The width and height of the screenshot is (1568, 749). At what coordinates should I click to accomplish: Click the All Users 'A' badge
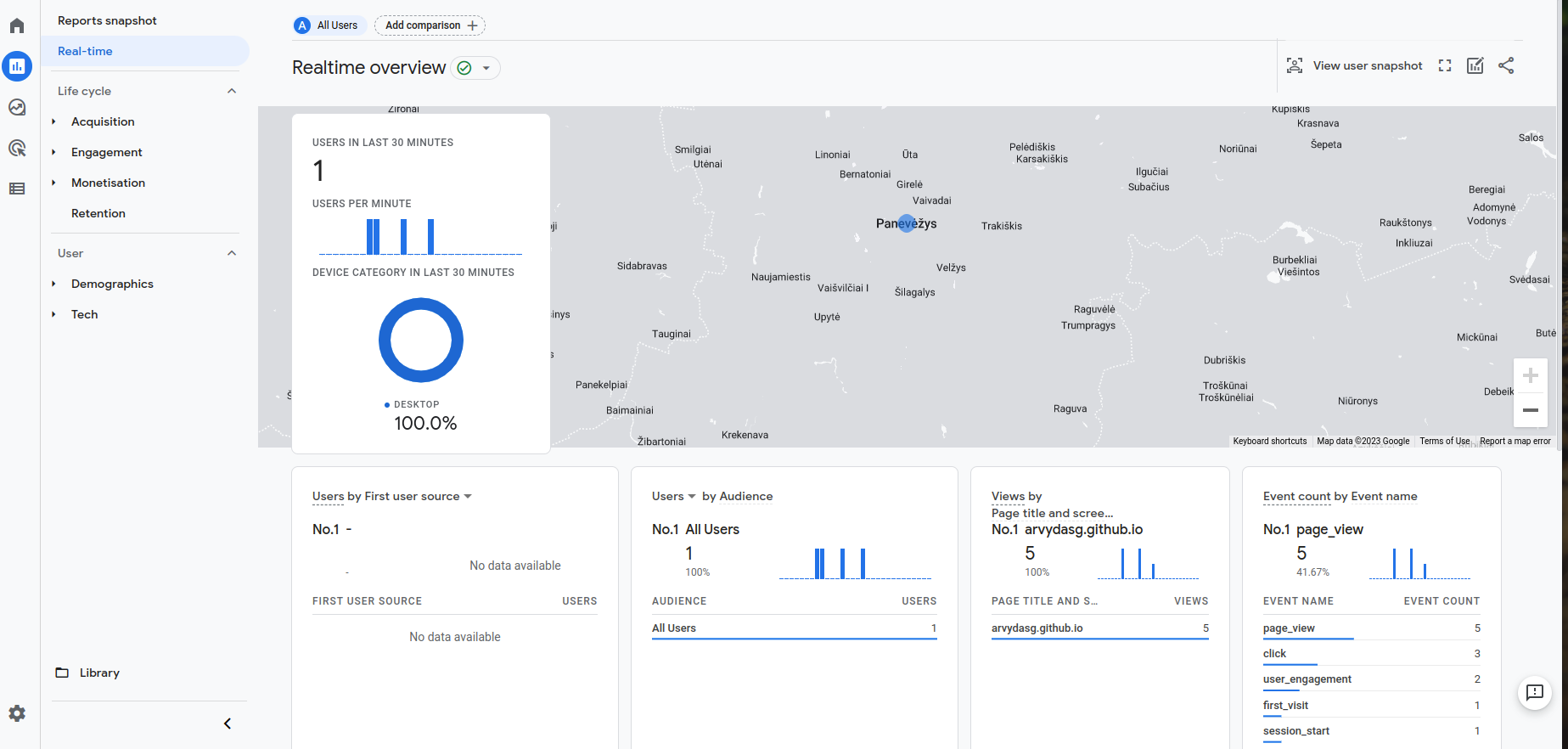302,25
